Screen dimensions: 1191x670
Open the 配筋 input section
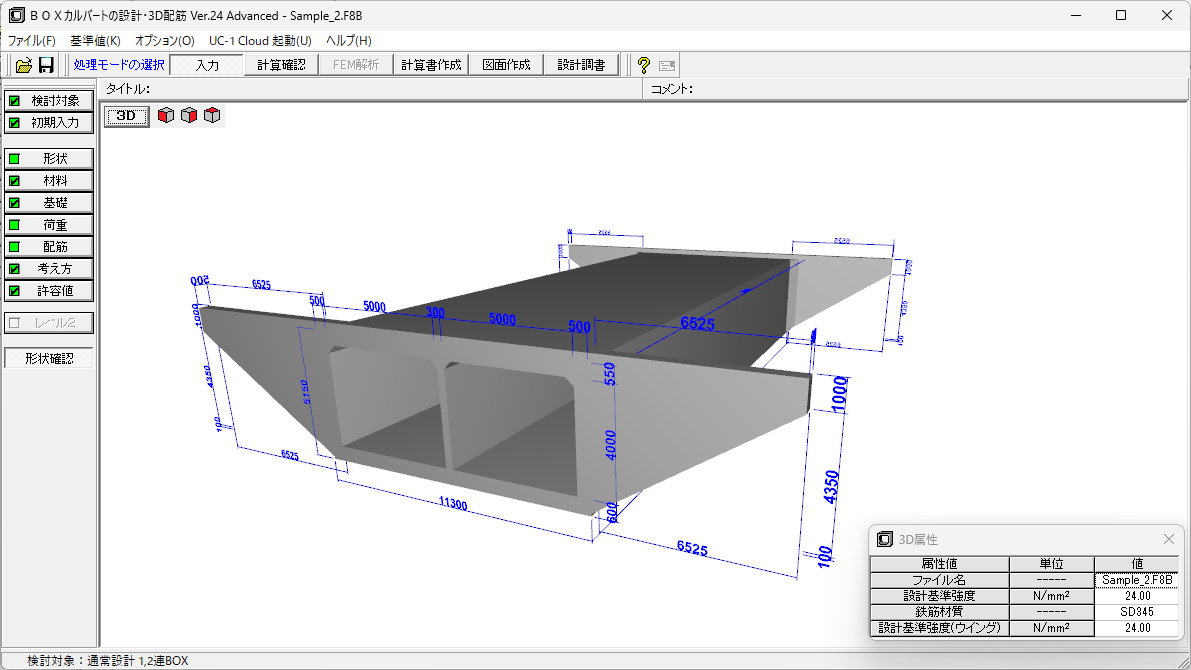50,247
